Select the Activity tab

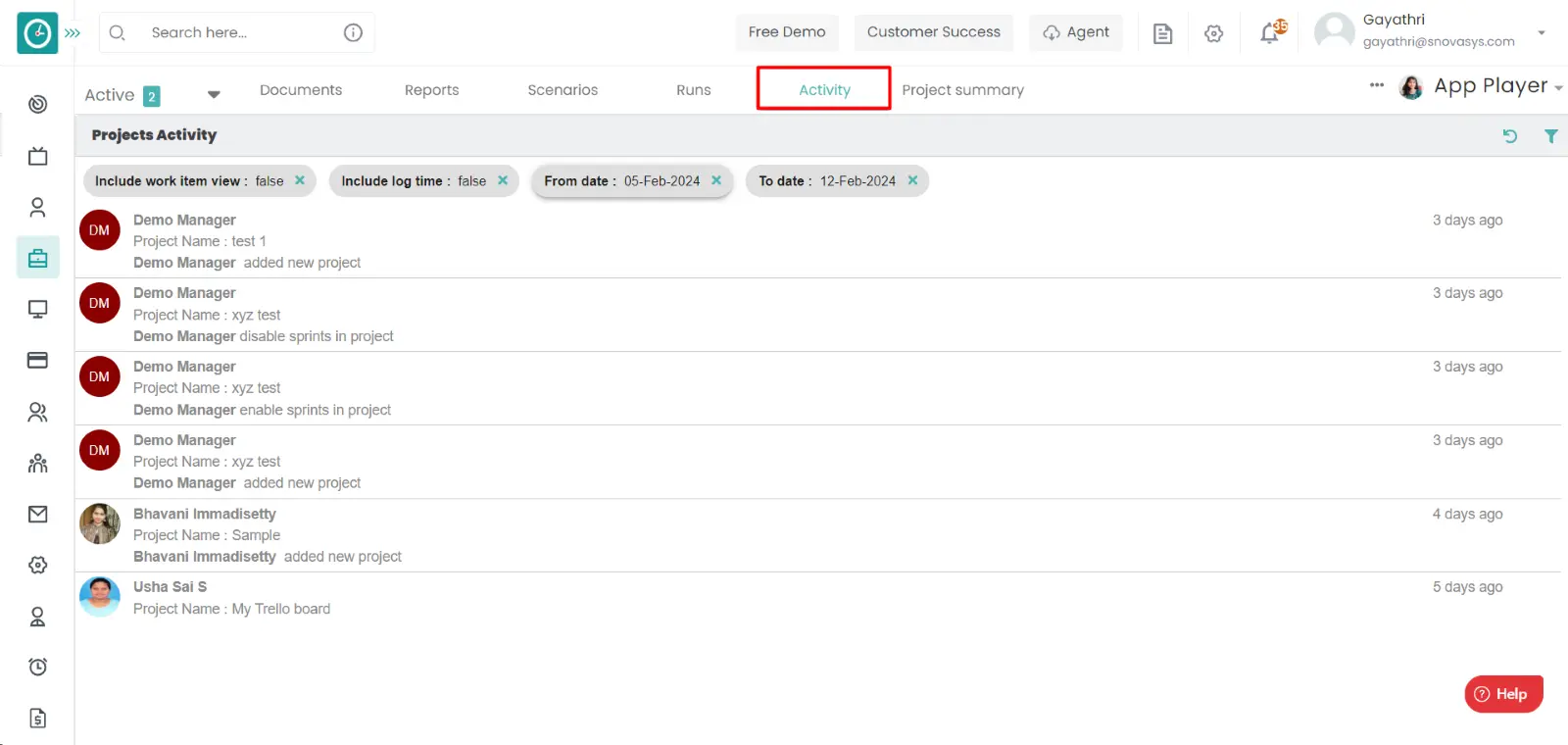pos(824,89)
